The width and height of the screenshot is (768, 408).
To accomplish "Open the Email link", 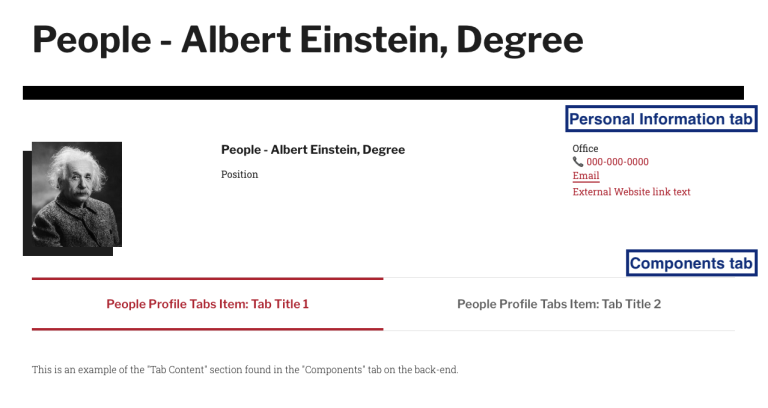I will click(586, 176).
